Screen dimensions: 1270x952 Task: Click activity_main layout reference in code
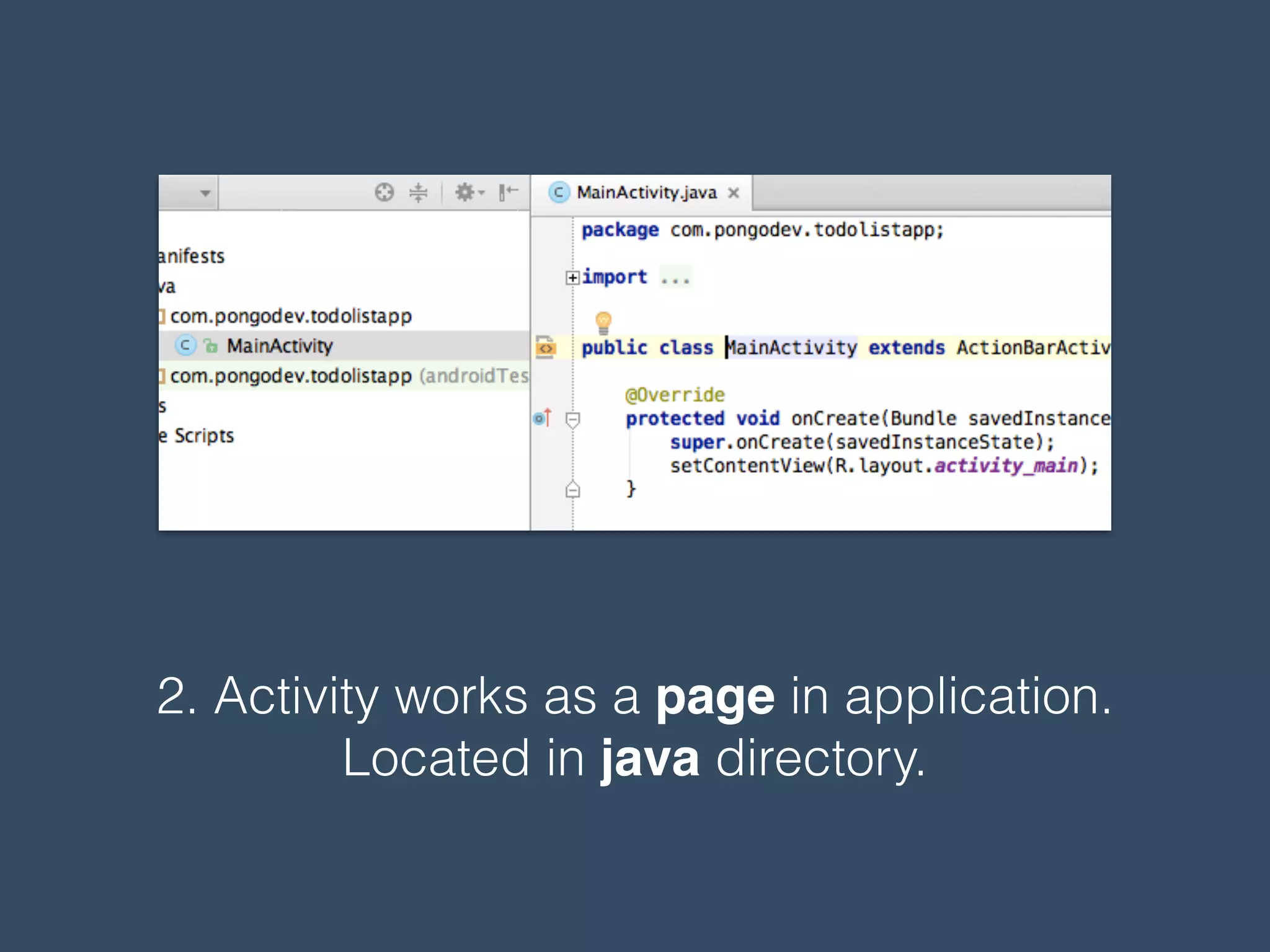coord(1006,465)
